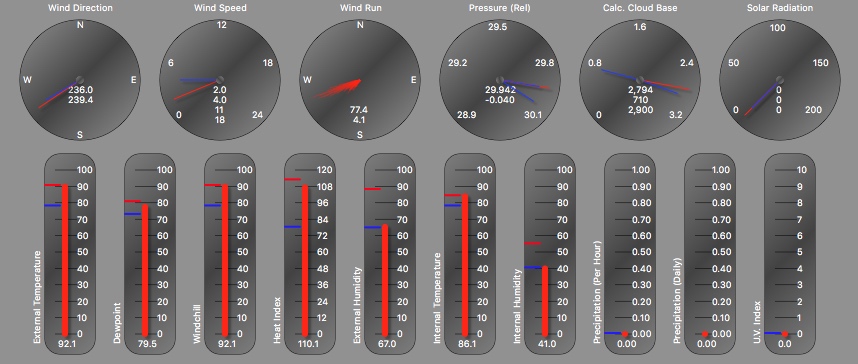The image size is (858, 364).
Task: Click the Wind Speed dial gauge
Action: (x=220, y=79)
